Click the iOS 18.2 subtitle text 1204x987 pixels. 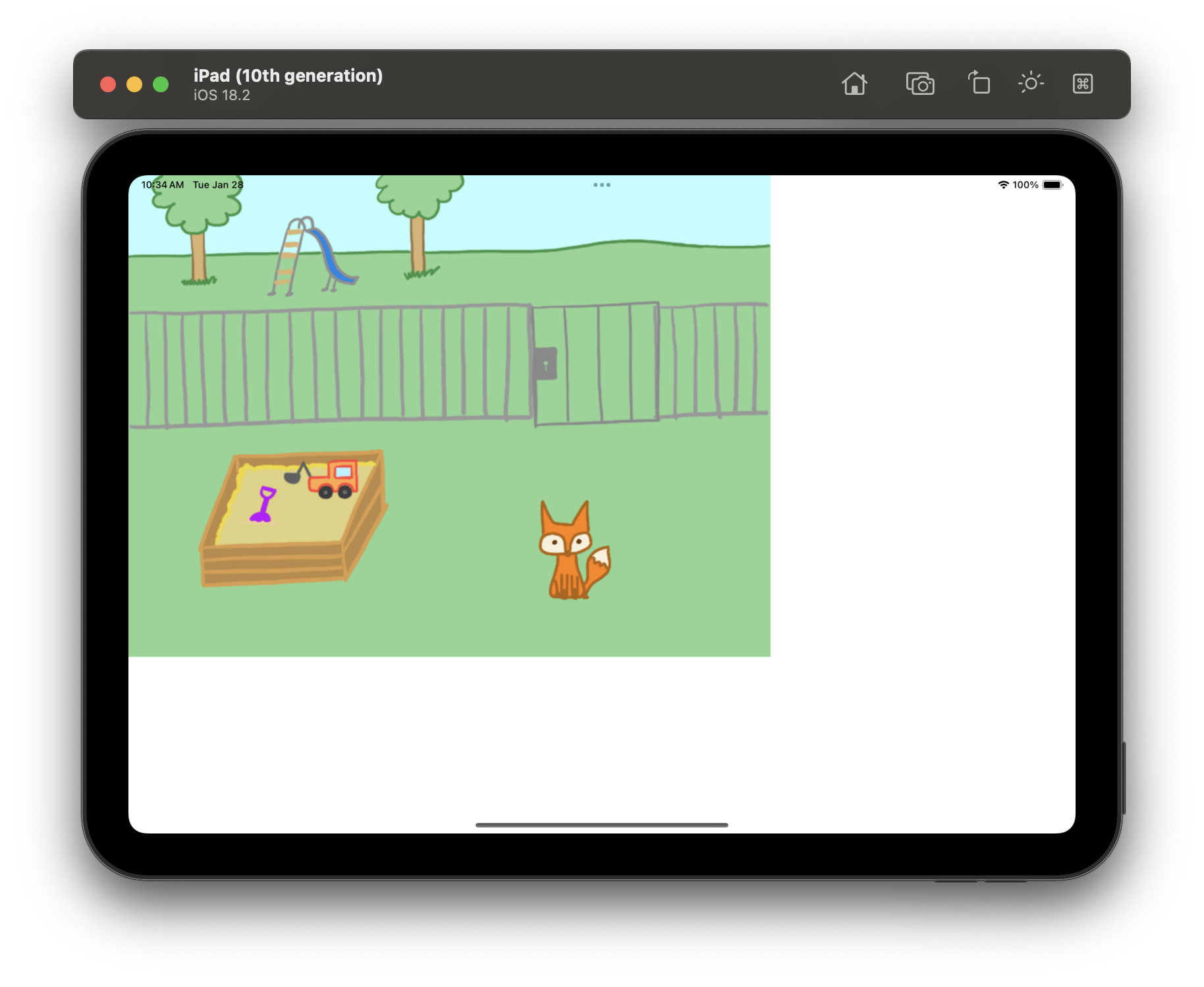pyautogui.click(x=222, y=96)
